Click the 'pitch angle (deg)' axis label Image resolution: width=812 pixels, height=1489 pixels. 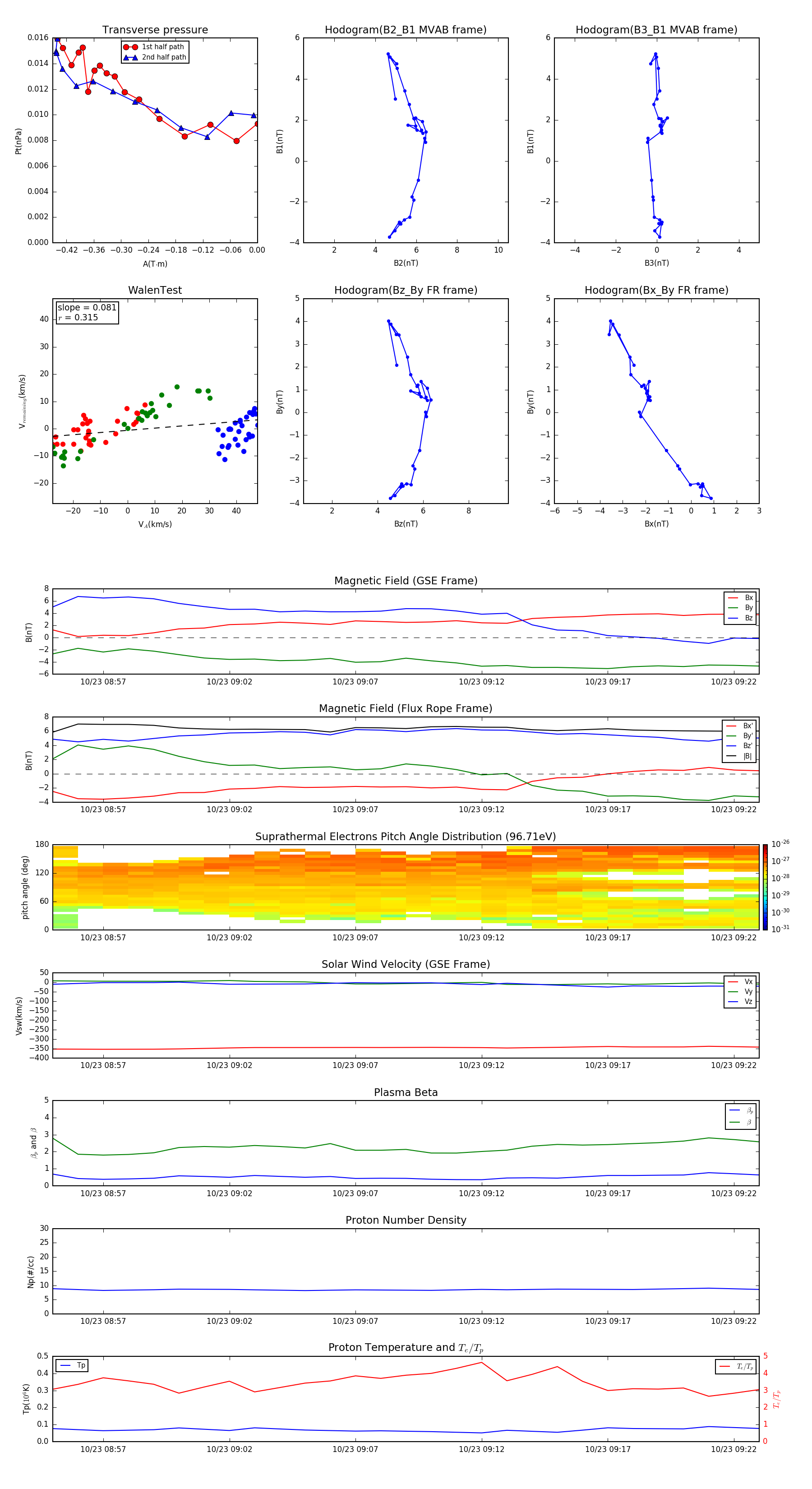[x=25, y=887]
